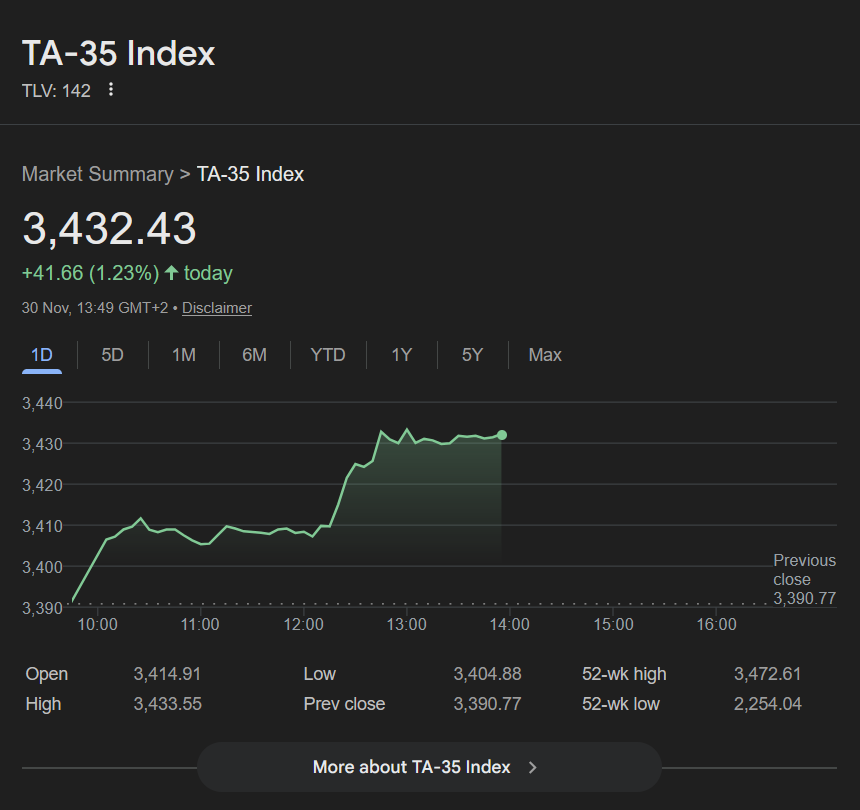Click the 12:00 time axis label
This screenshot has width=860, height=810.
point(303,624)
